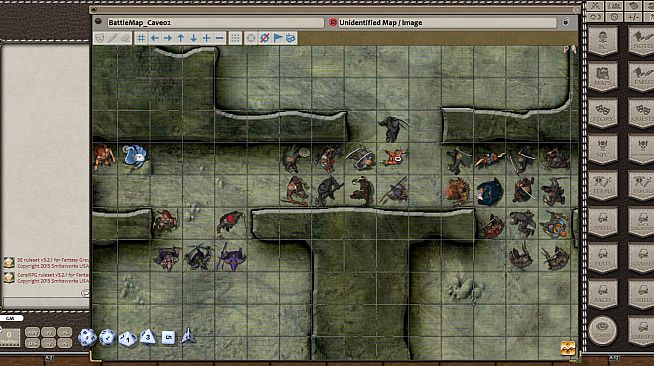
Task: Click the red link icon beside Unidentified Map
Action: pyautogui.click(x=333, y=23)
